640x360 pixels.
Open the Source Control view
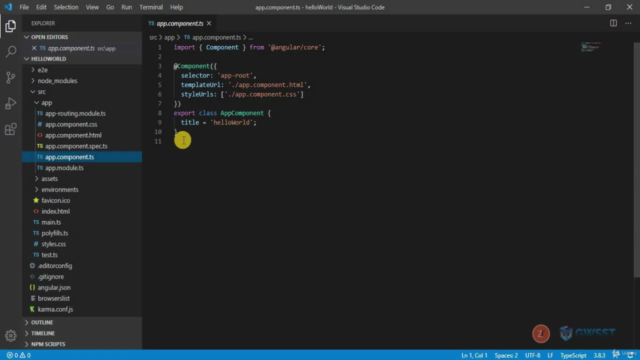pos(11,78)
